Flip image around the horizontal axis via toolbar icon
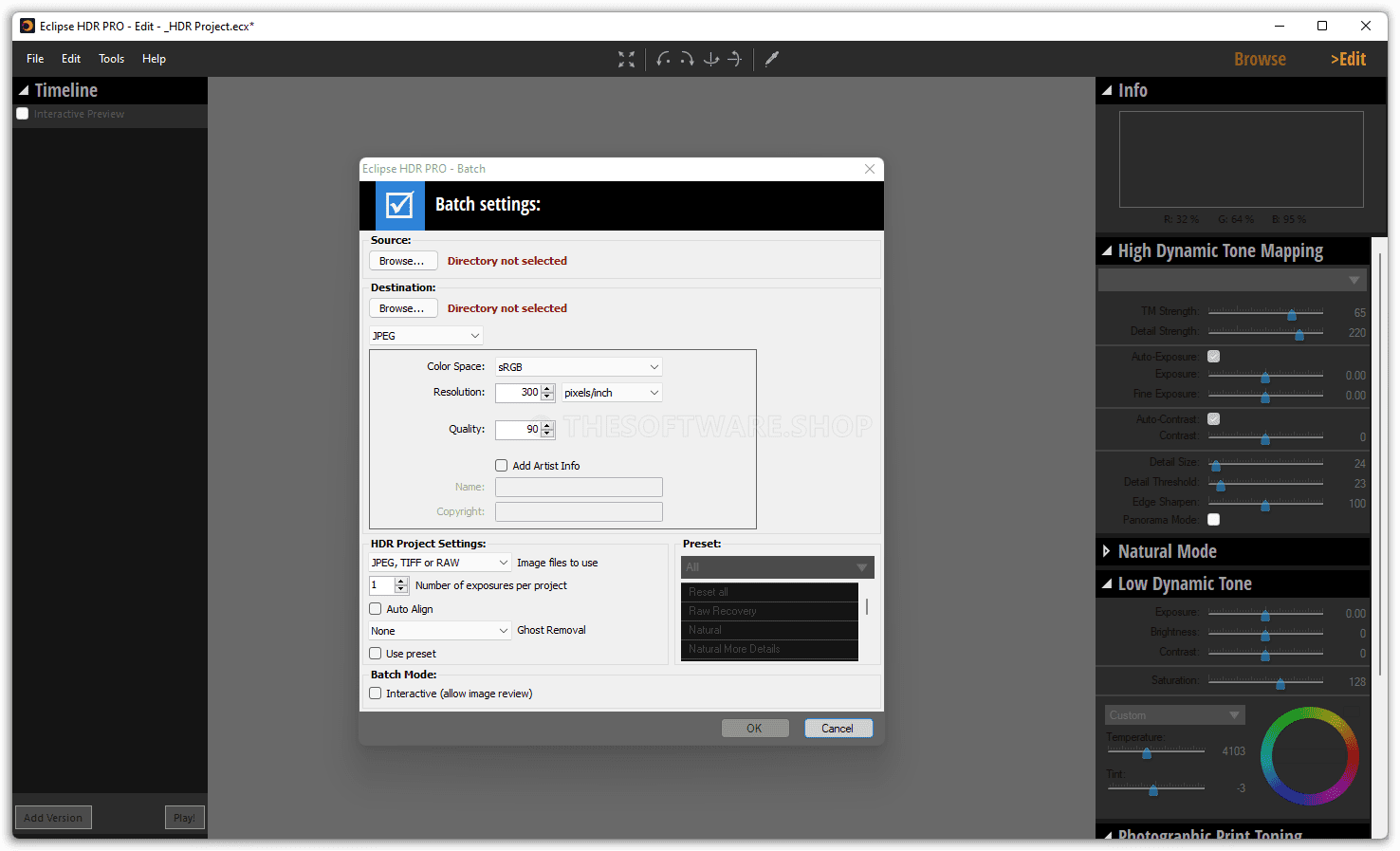The width and height of the screenshot is (1400, 851). coord(734,59)
